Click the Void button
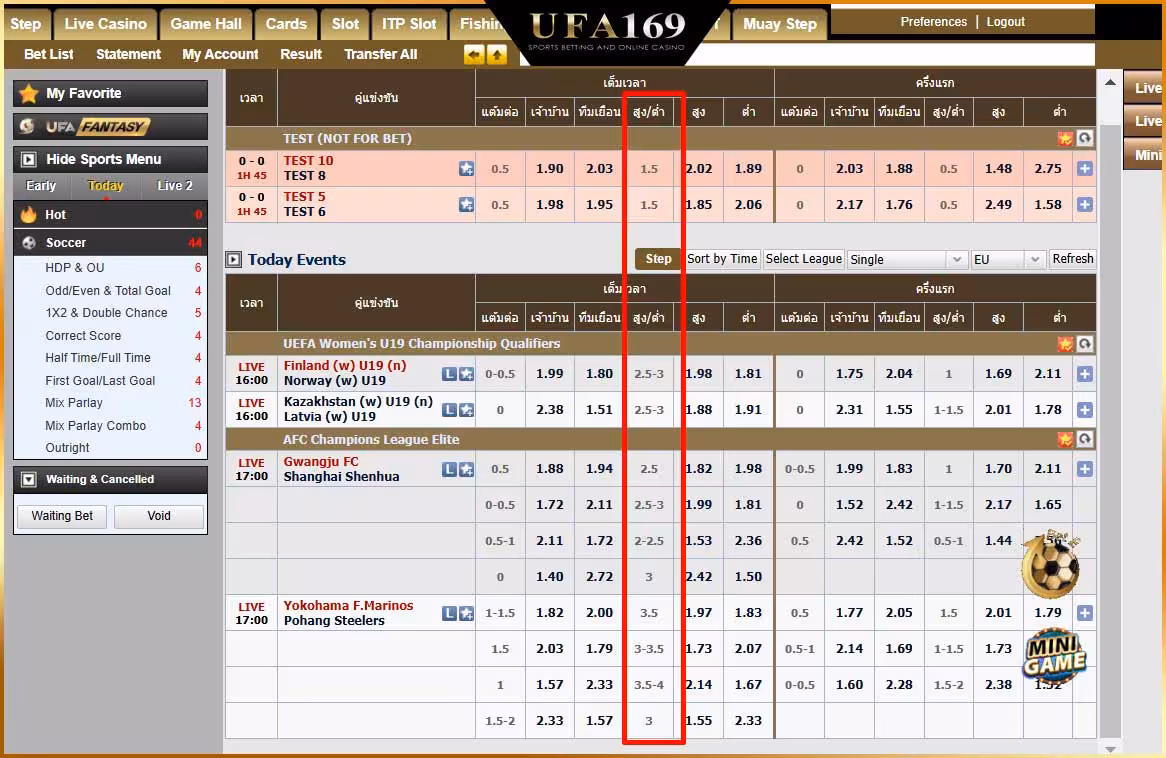Image resolution: width=1166 pixels, height=758 pixels. pos(158,516)
